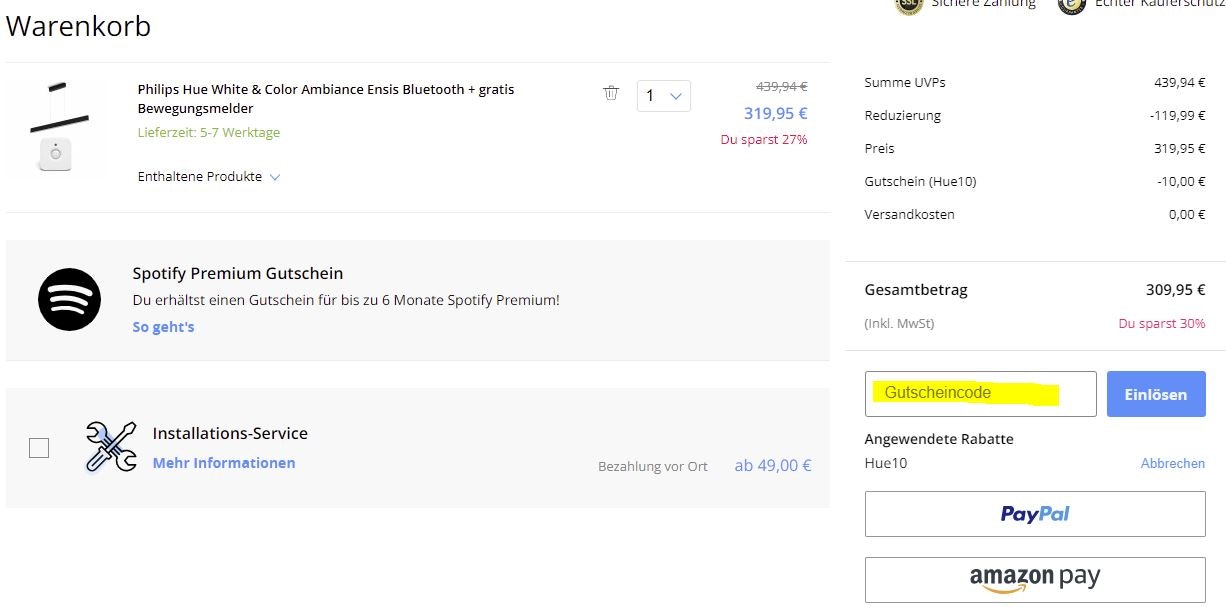Click the Philips Hue product thumbnail

point(56,128)
